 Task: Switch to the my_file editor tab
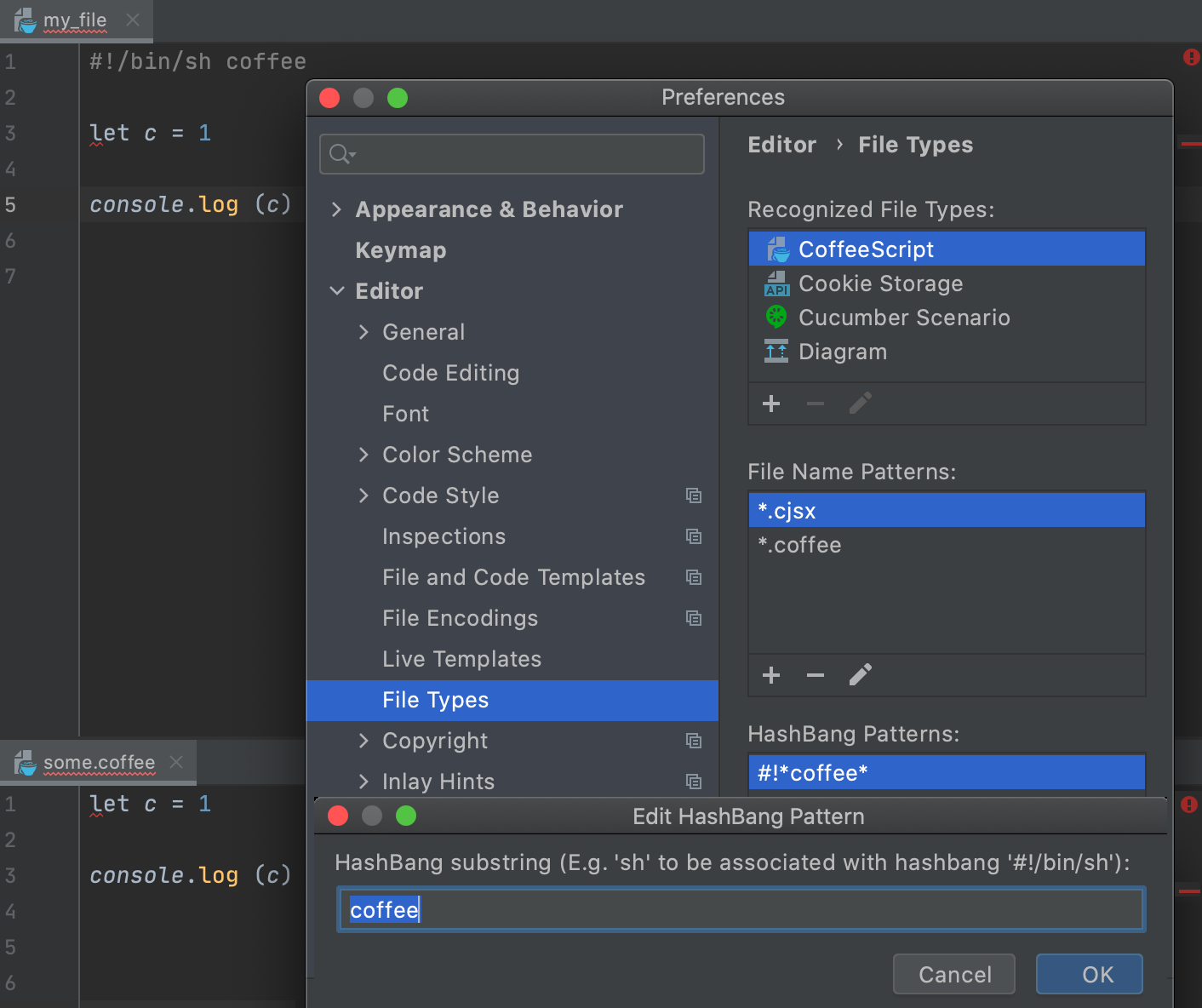(75, 20)
